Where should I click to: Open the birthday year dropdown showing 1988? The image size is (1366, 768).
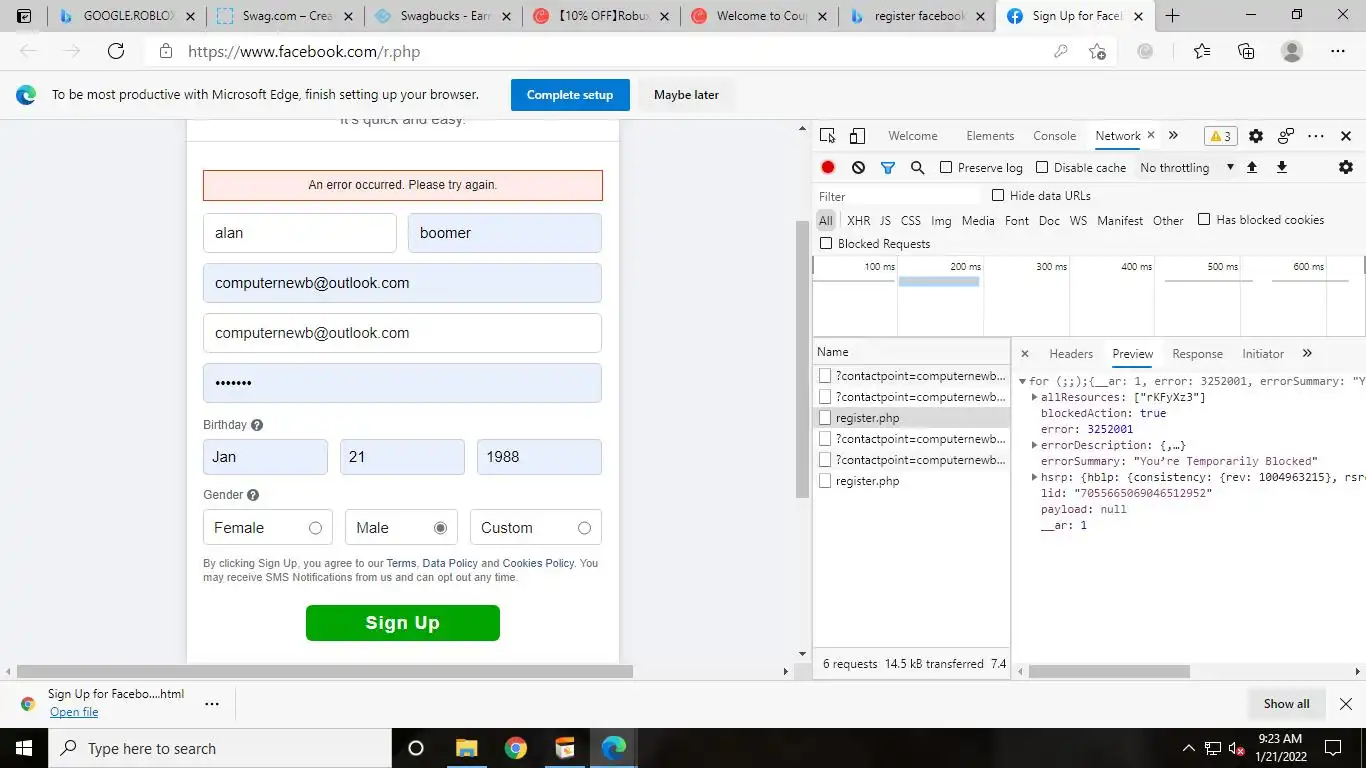[x=539, y=457]
